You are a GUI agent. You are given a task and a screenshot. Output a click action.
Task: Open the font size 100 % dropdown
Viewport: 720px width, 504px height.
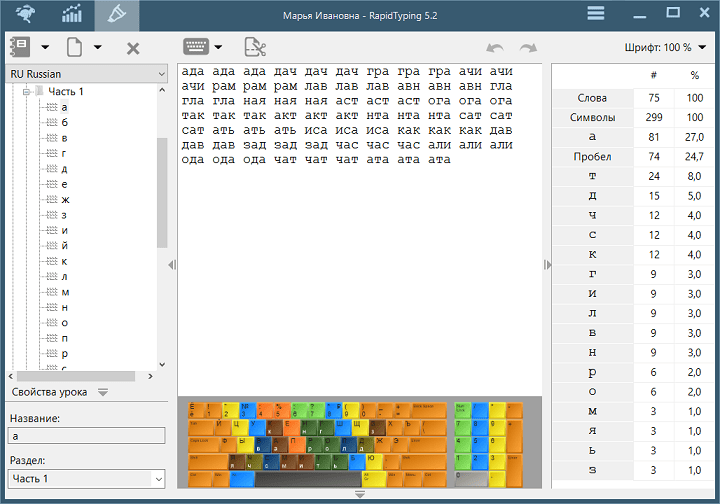coord(665,48)
